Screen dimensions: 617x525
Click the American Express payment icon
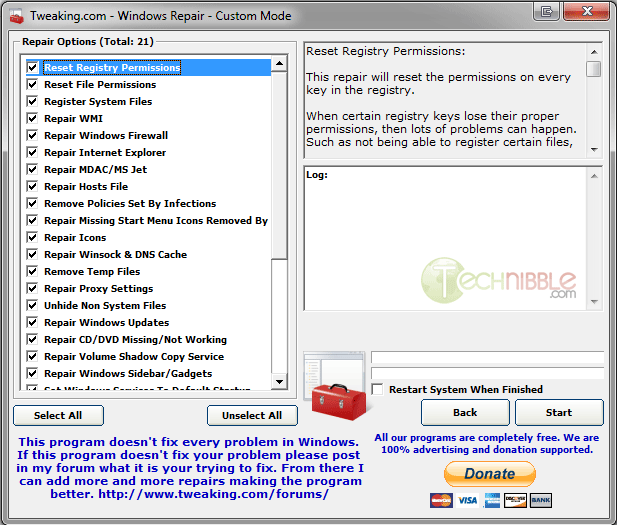tap(492, 500)
